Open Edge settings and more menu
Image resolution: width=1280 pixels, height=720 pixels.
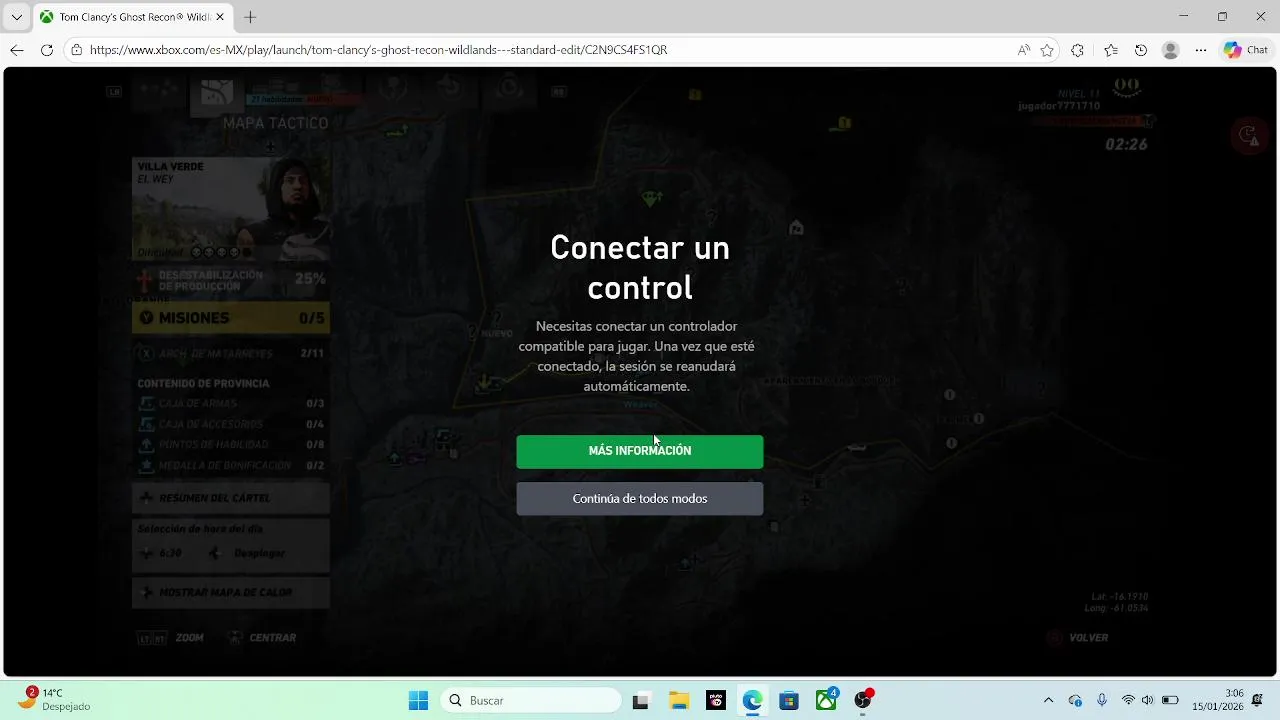tap(1201, 50)
